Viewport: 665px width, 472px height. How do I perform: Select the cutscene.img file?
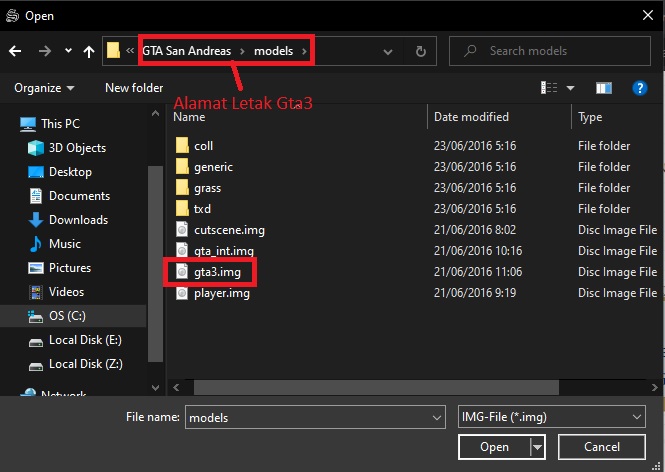point(229,230)
